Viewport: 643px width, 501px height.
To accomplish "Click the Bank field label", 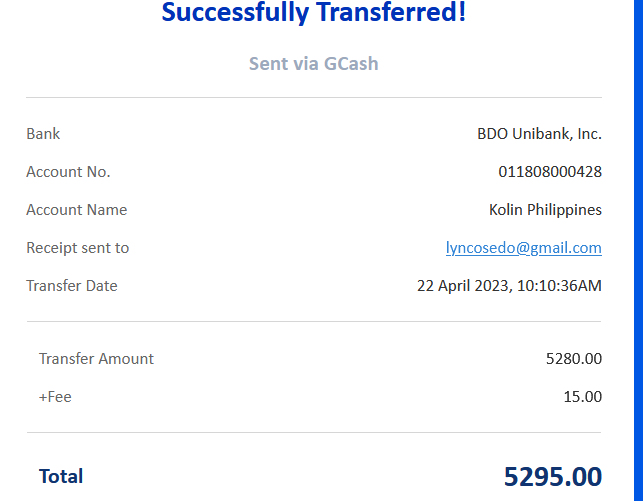I will [x=43, y=134].
